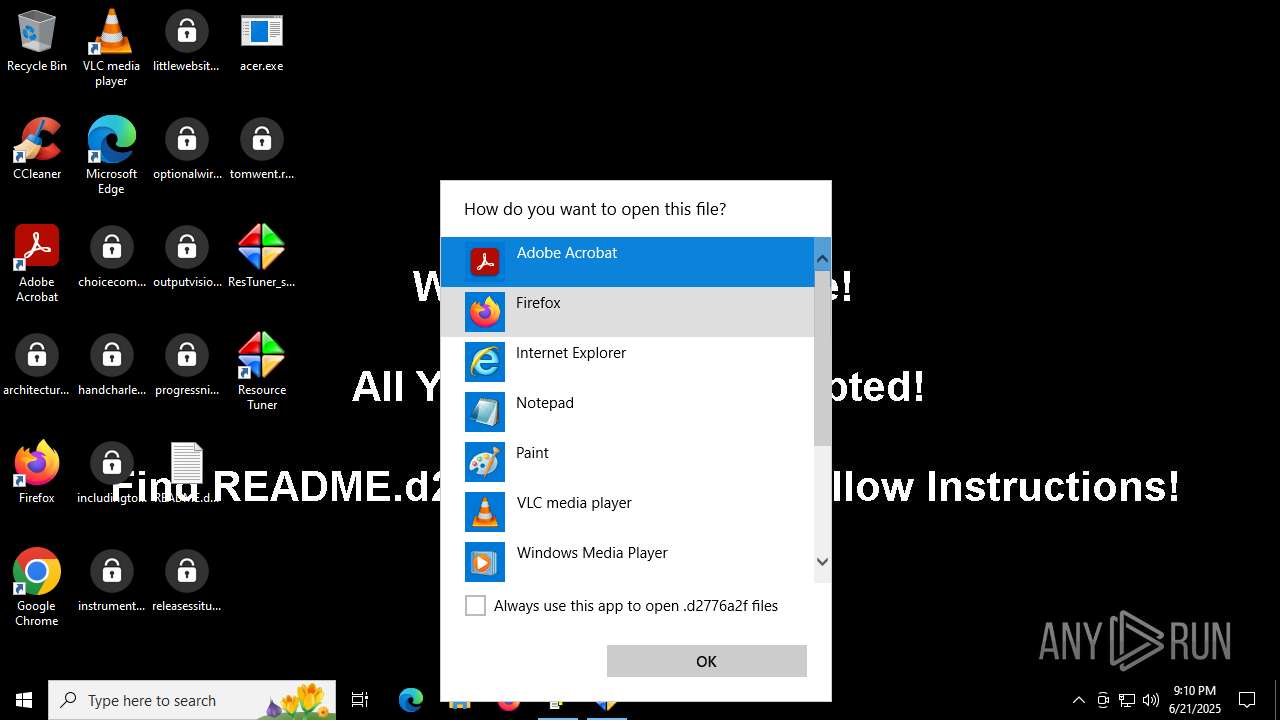Select VLC media player desktop shortcut
The width and height of the screenshot is (1280, 720).
(x=111, y=48)
